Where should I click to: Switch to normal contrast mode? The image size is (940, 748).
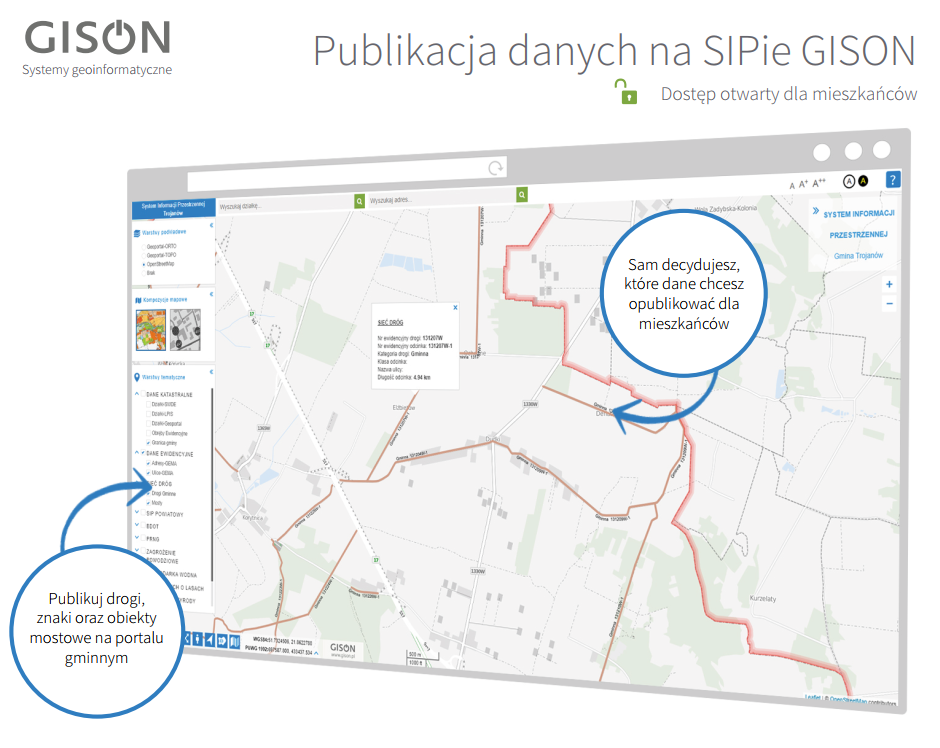coord(848,181)
